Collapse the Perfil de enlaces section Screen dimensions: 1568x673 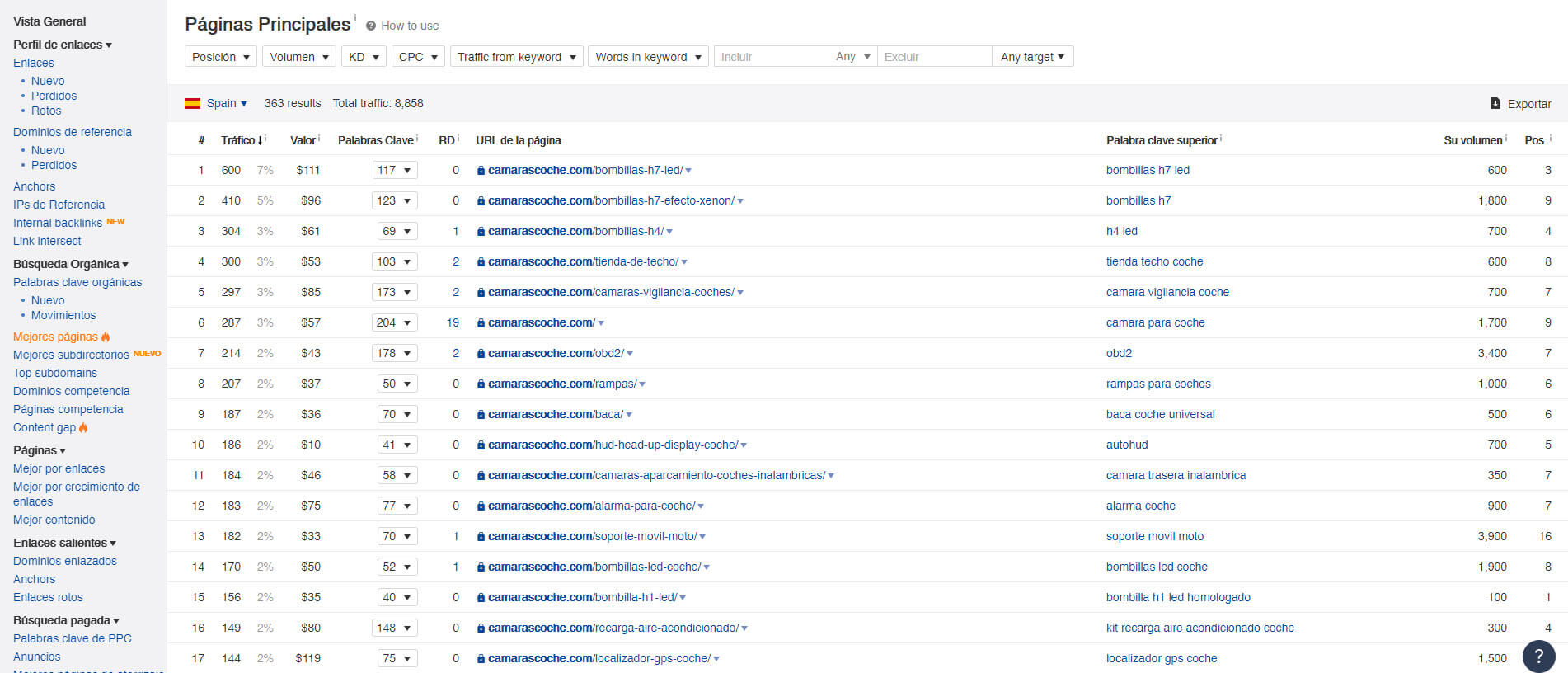pos(63,45)
